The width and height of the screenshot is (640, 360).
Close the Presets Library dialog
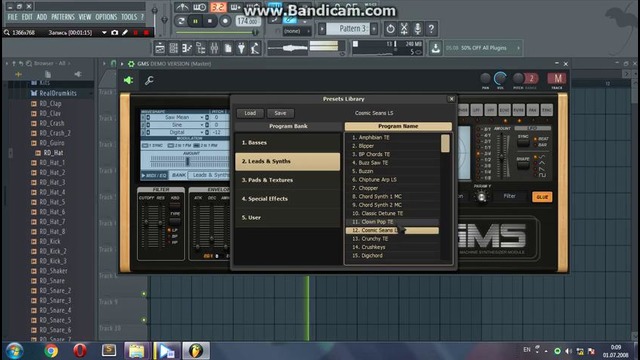451,99
